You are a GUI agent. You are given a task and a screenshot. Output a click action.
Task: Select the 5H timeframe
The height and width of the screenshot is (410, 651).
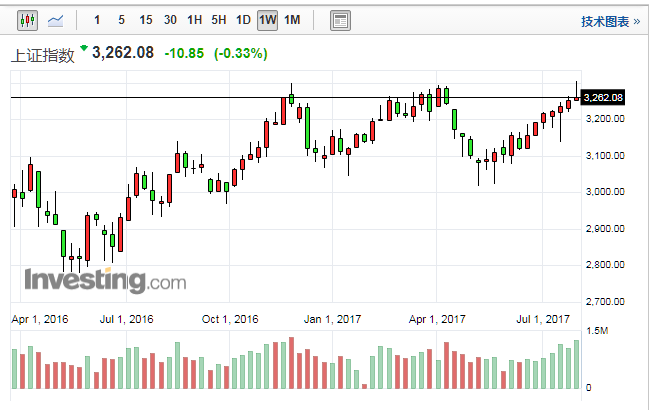tap(219, 20)
